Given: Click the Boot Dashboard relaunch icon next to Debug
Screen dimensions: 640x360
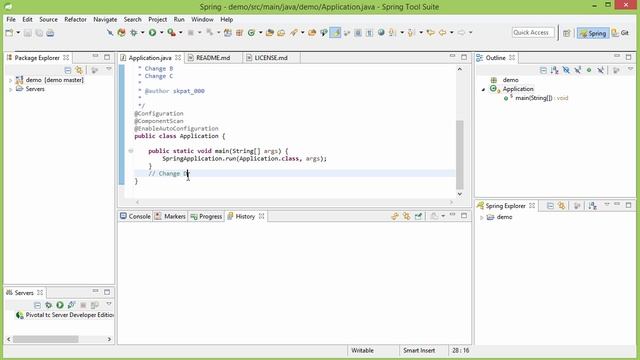Looking at the screenshot, I should point(122,33).
